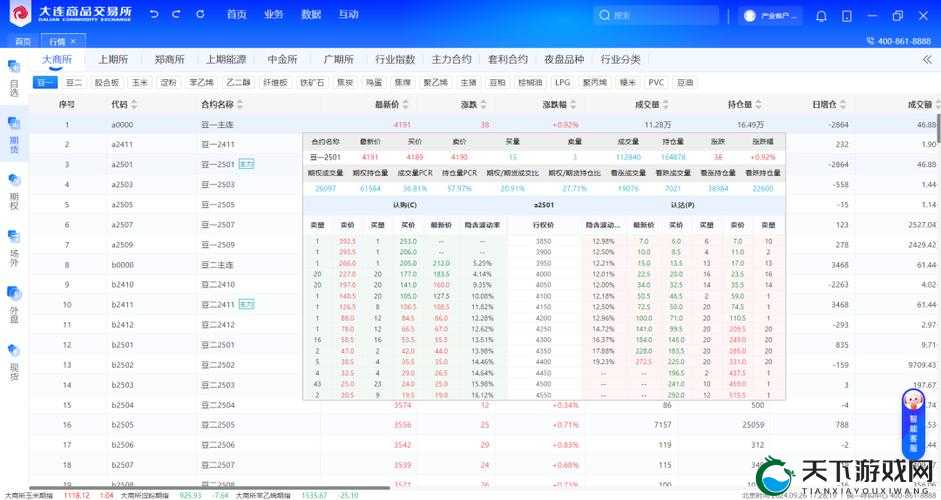This screenshot has width=941, height=500.
Task: Select the 铁矿石 product filter
Action: point(312,82)
